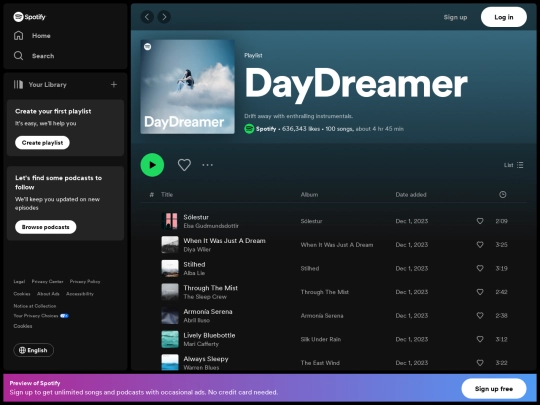Viewport: 540px width, 405px height.
Task: Open artist Alba Lie
Action: coord(194,273)
